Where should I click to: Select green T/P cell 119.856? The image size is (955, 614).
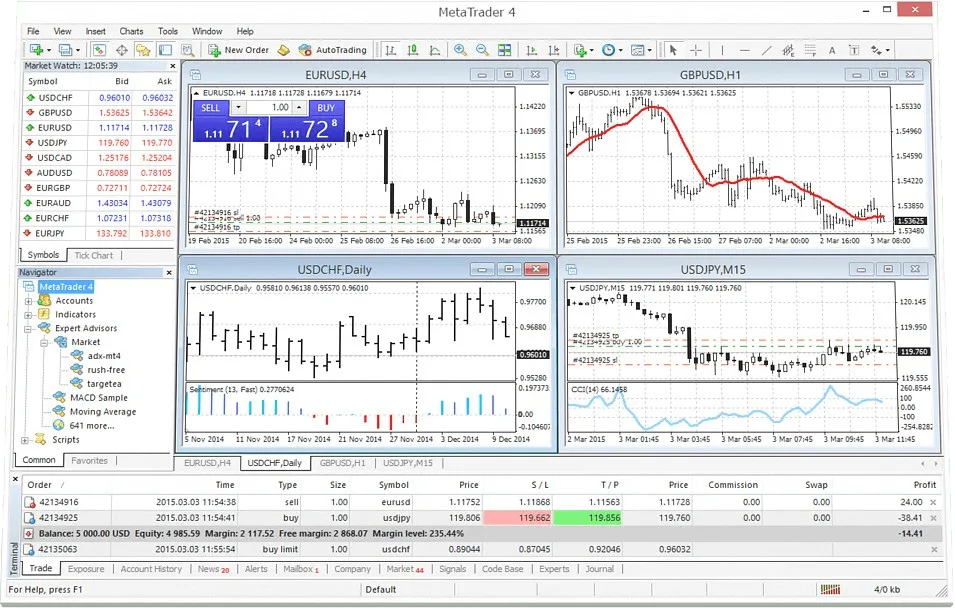(x=587, y=518)
